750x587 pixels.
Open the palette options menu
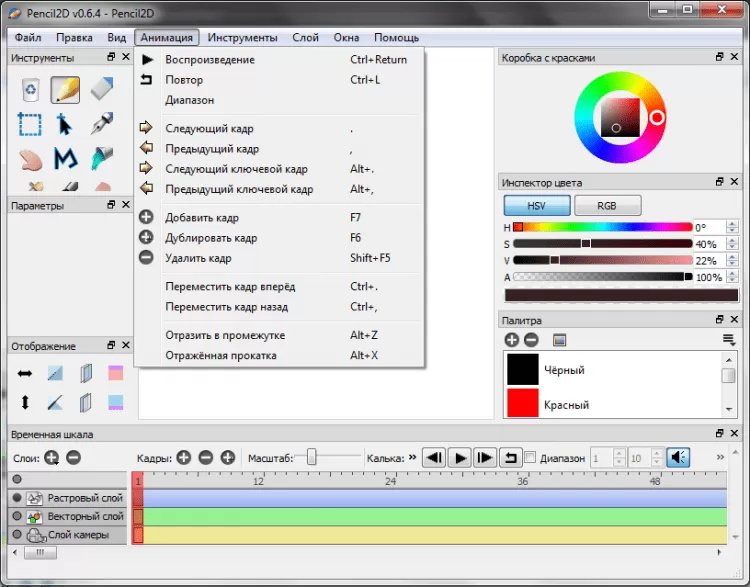[729, 340]
